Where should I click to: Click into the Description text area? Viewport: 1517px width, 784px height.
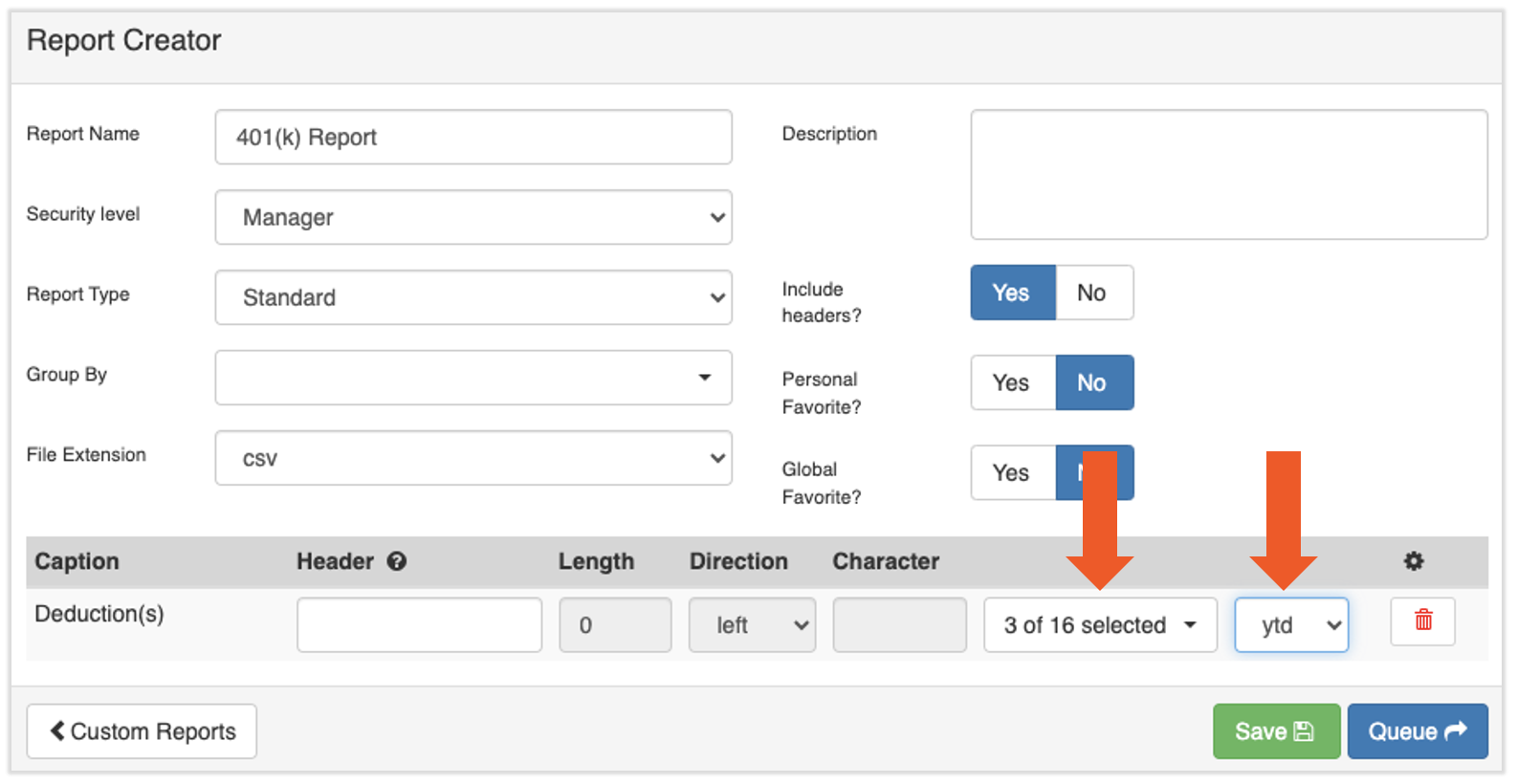click(x=1228, y=174)
